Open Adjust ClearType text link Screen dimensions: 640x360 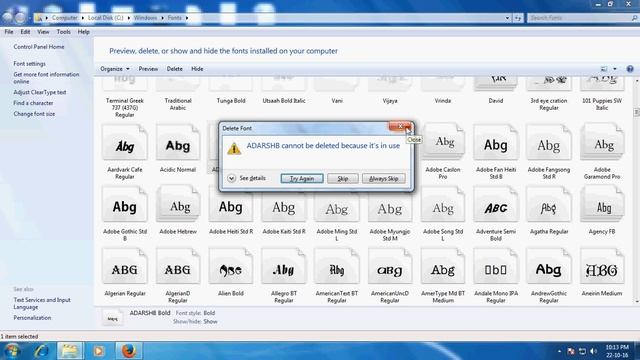(40, 92)
